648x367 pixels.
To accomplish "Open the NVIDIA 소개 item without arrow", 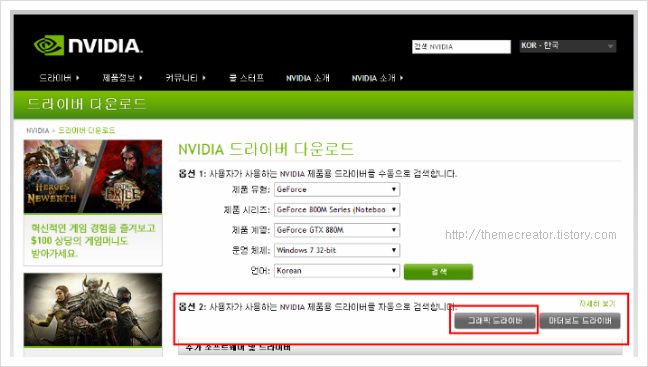I will click(308, 78).
